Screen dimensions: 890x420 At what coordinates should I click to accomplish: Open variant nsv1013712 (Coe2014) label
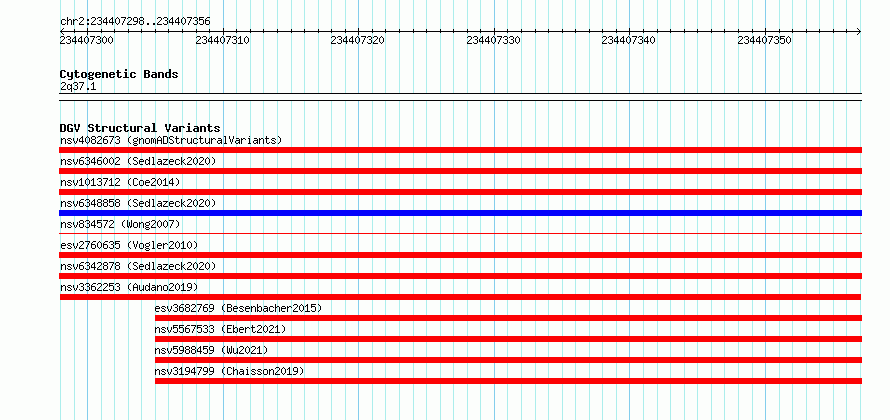tap(120, 182)
